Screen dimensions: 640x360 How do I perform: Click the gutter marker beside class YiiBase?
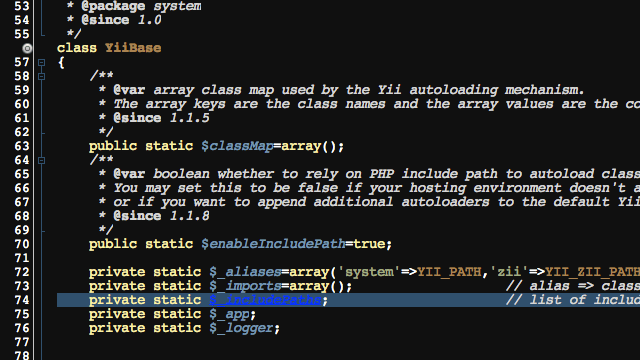click(x=27, y=49)
